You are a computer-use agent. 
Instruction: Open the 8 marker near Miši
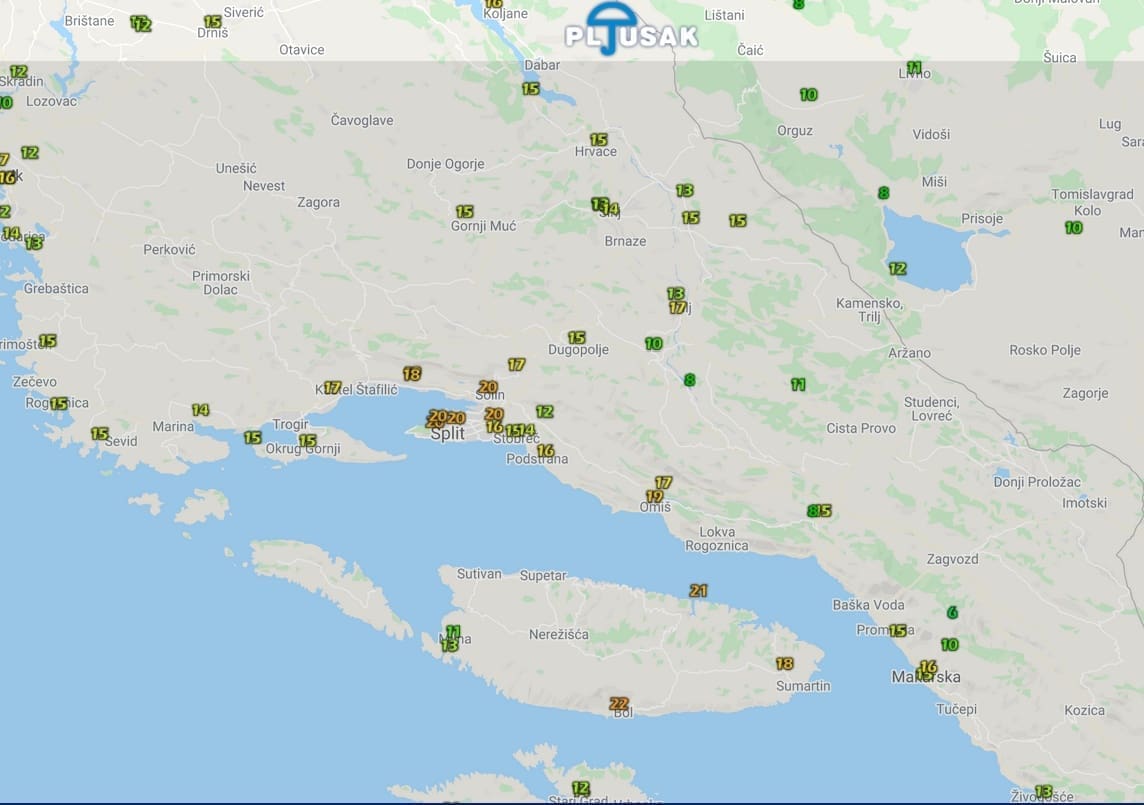pyautogui.click(x=883, y=193)
